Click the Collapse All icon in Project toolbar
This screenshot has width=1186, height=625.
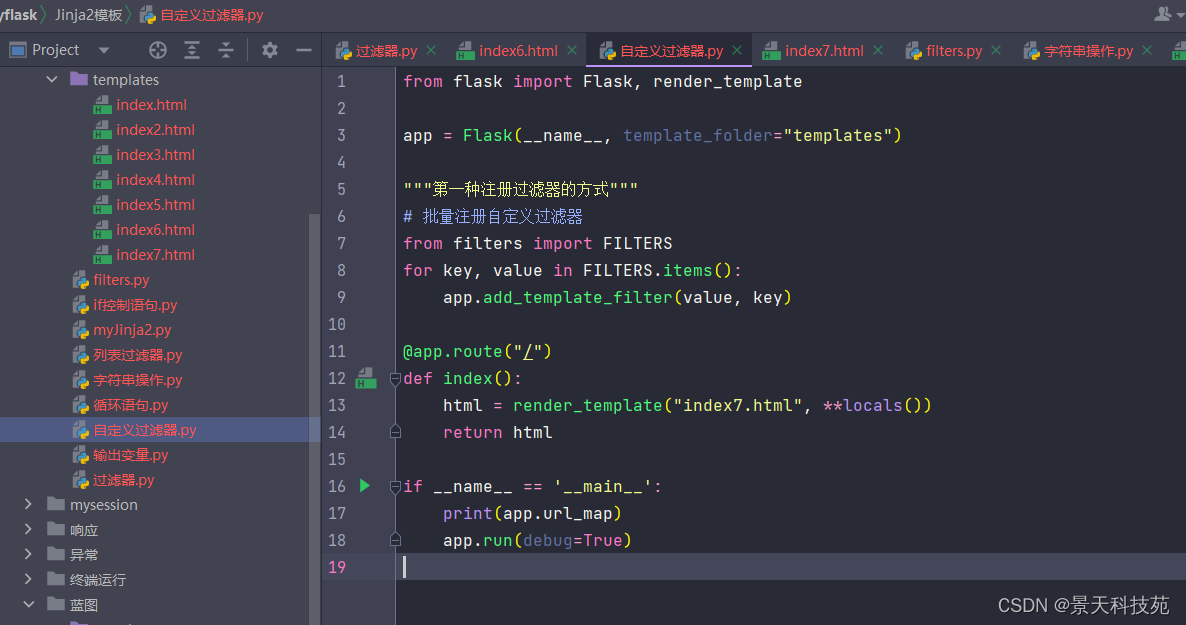coord(225,50)
